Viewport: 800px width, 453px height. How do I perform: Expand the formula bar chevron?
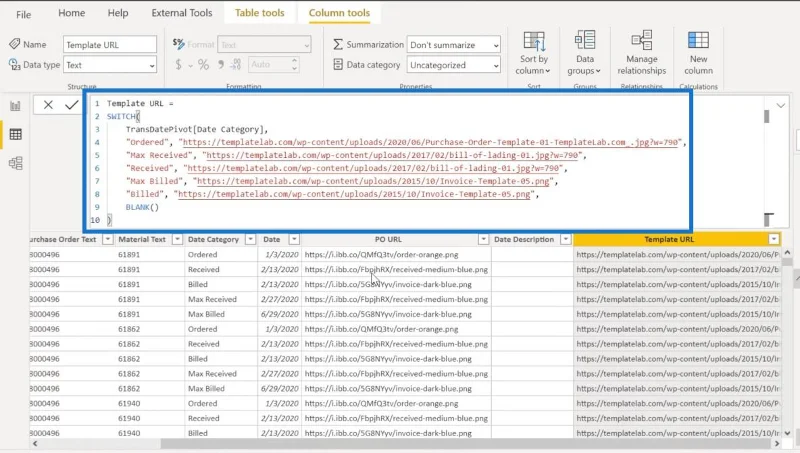tap(781, 106)
